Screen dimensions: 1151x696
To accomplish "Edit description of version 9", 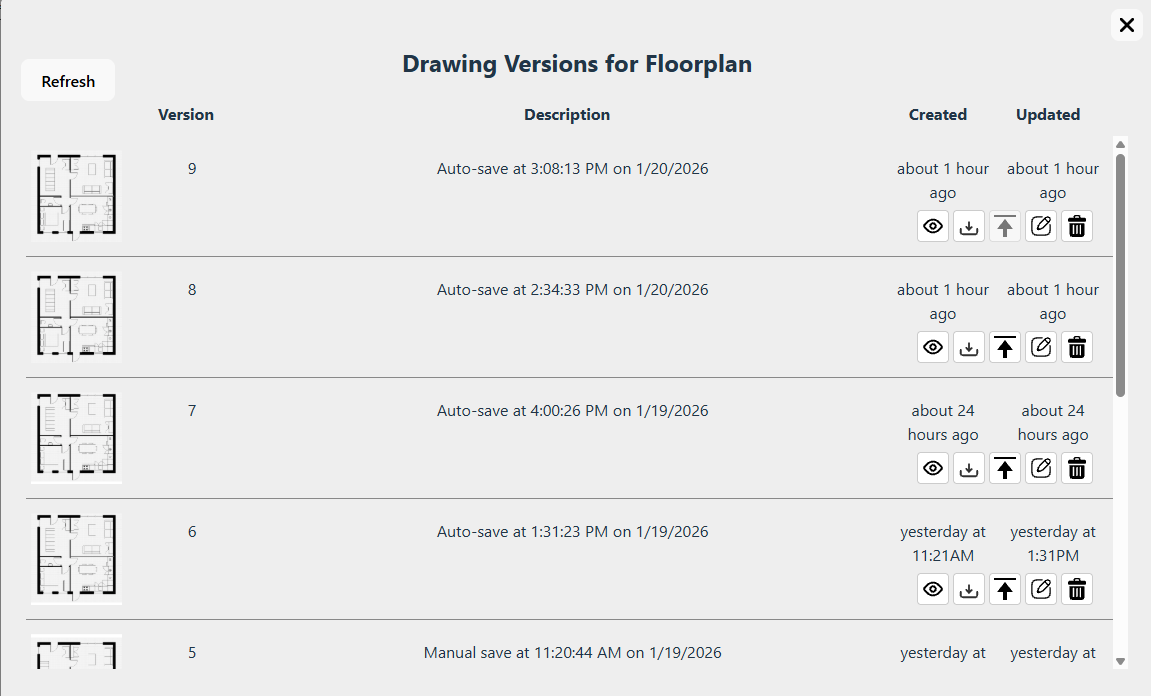I will pos(1041,227).
